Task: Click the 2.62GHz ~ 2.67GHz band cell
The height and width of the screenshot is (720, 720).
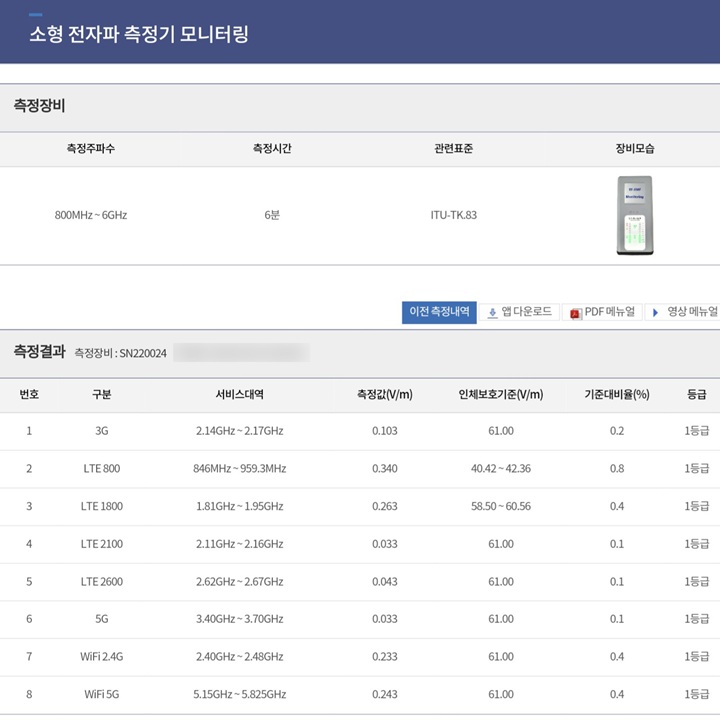Action: pos(239,581)
